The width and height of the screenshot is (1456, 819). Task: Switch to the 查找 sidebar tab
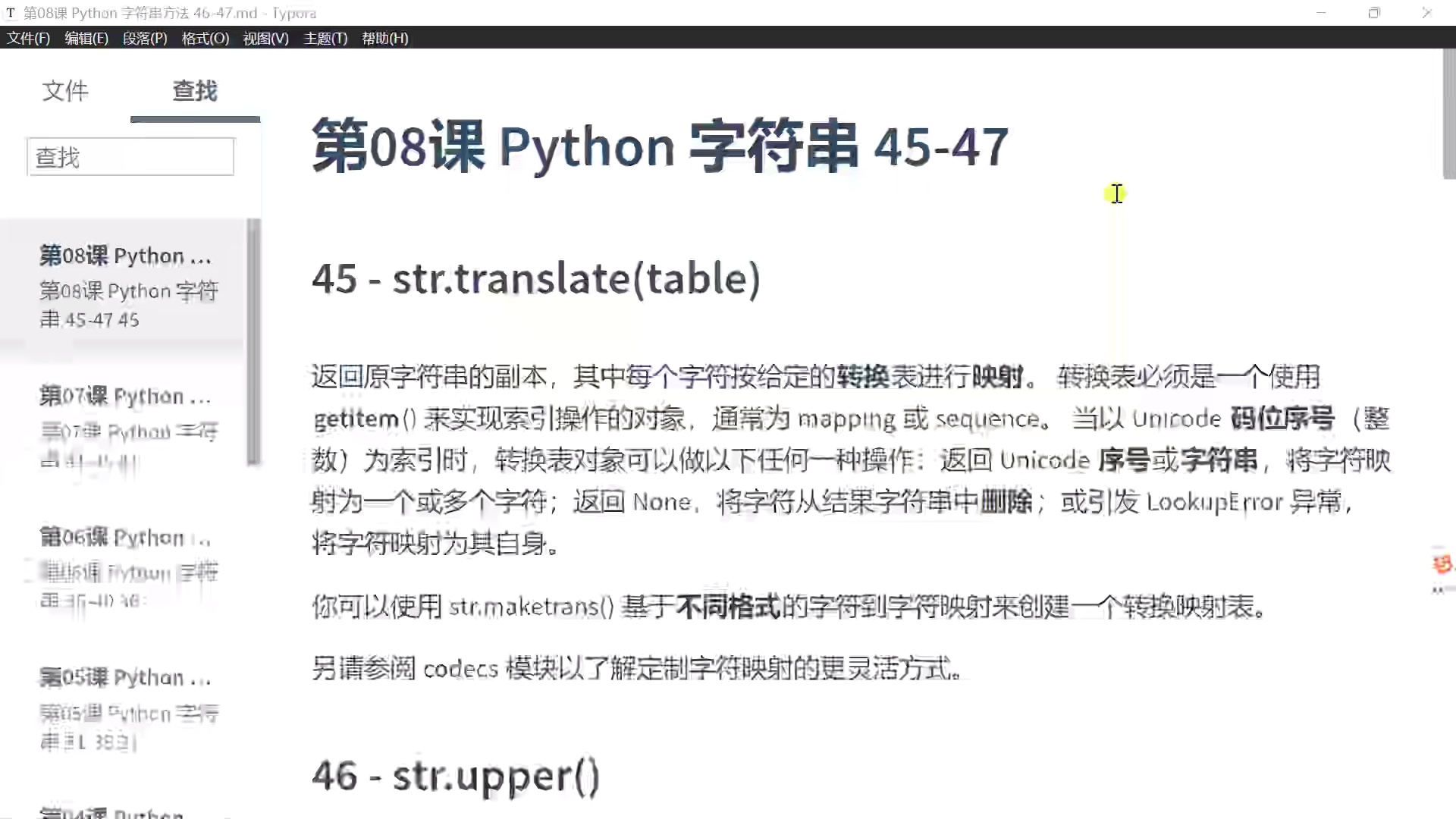pyautogui.click(x=195, y=91)
